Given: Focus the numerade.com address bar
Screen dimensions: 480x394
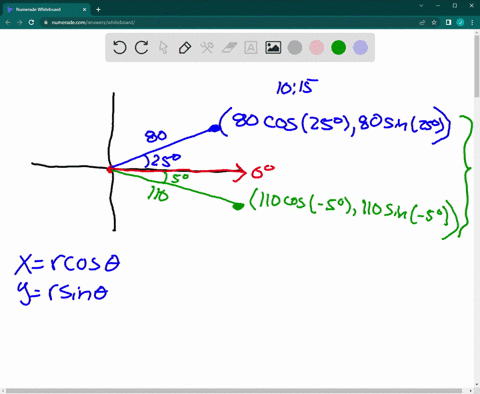Looking at the screenshot, I should [230, 22].
